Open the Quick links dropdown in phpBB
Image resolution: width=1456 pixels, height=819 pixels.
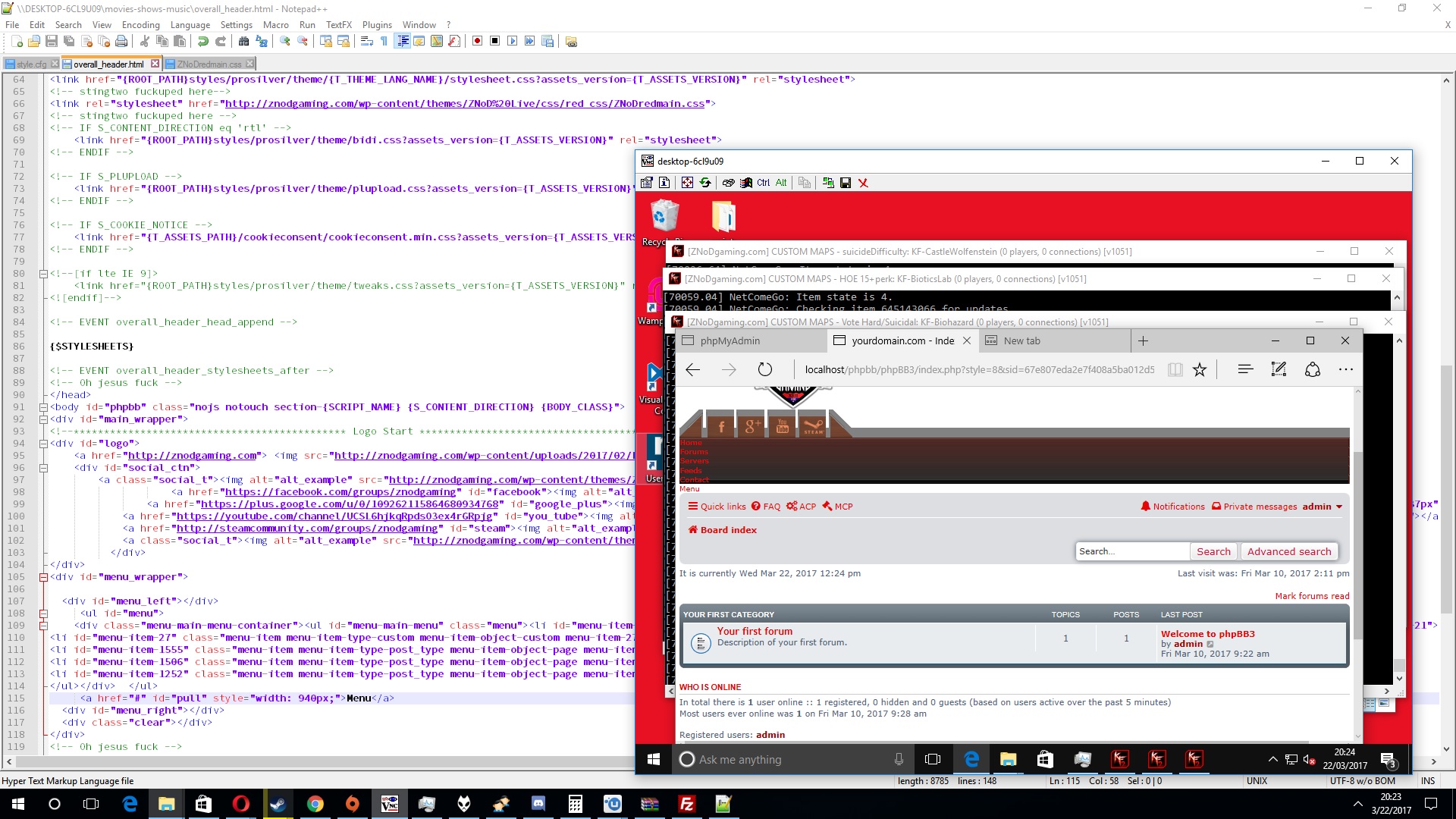(717, 507)
